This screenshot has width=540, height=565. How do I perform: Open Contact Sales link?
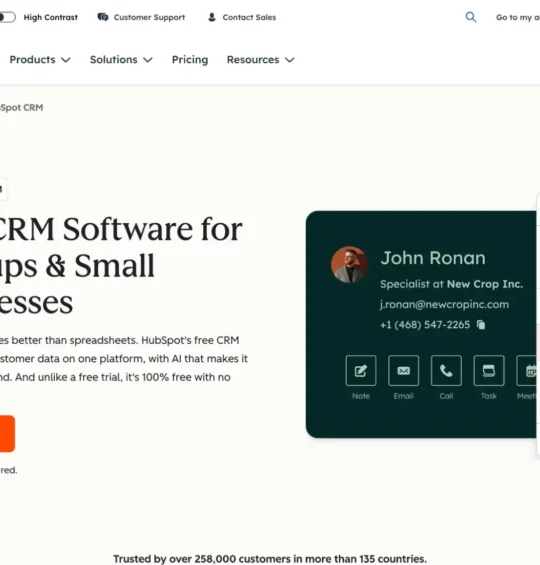[249, 17]
